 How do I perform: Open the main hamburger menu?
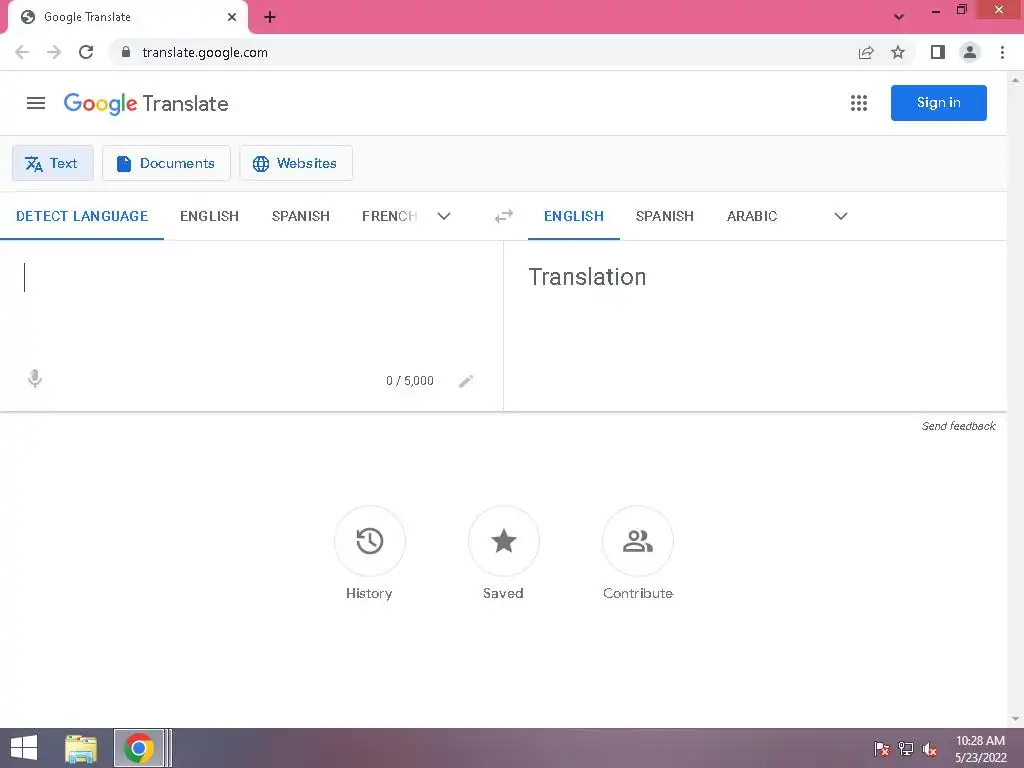(36, 103)
